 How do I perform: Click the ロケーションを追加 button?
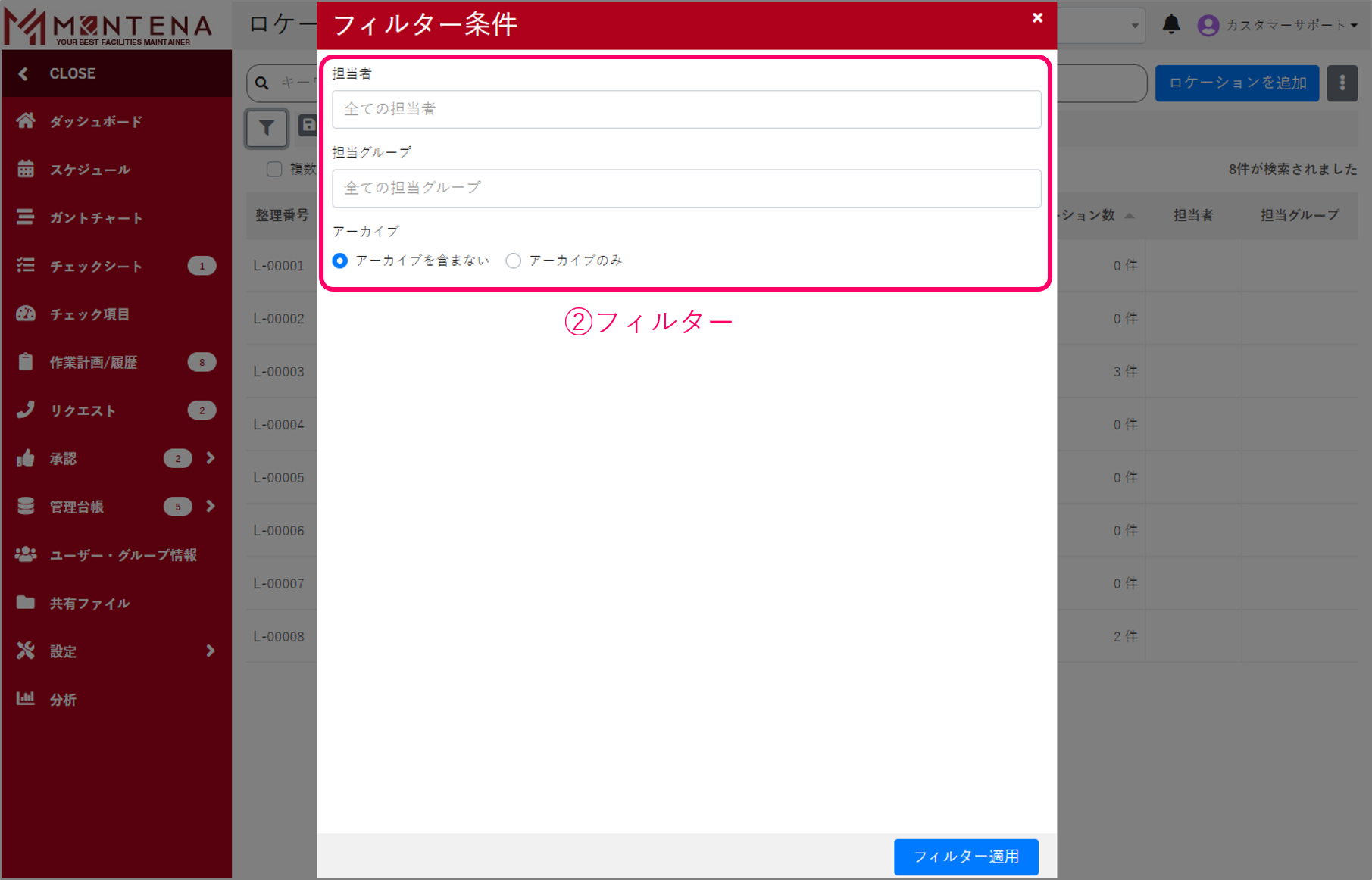[x=1236, y=83]
